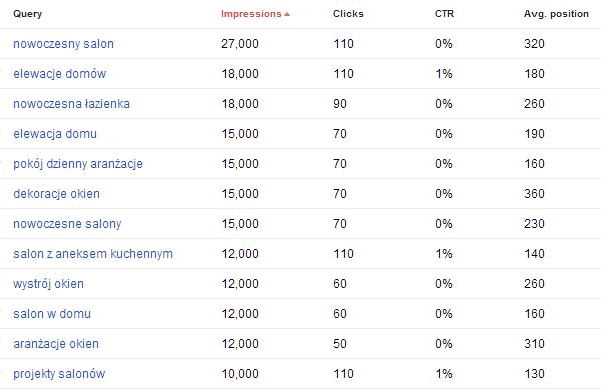Open the 'salon w domu' query link
601x389 pixels.
[52, 314]
